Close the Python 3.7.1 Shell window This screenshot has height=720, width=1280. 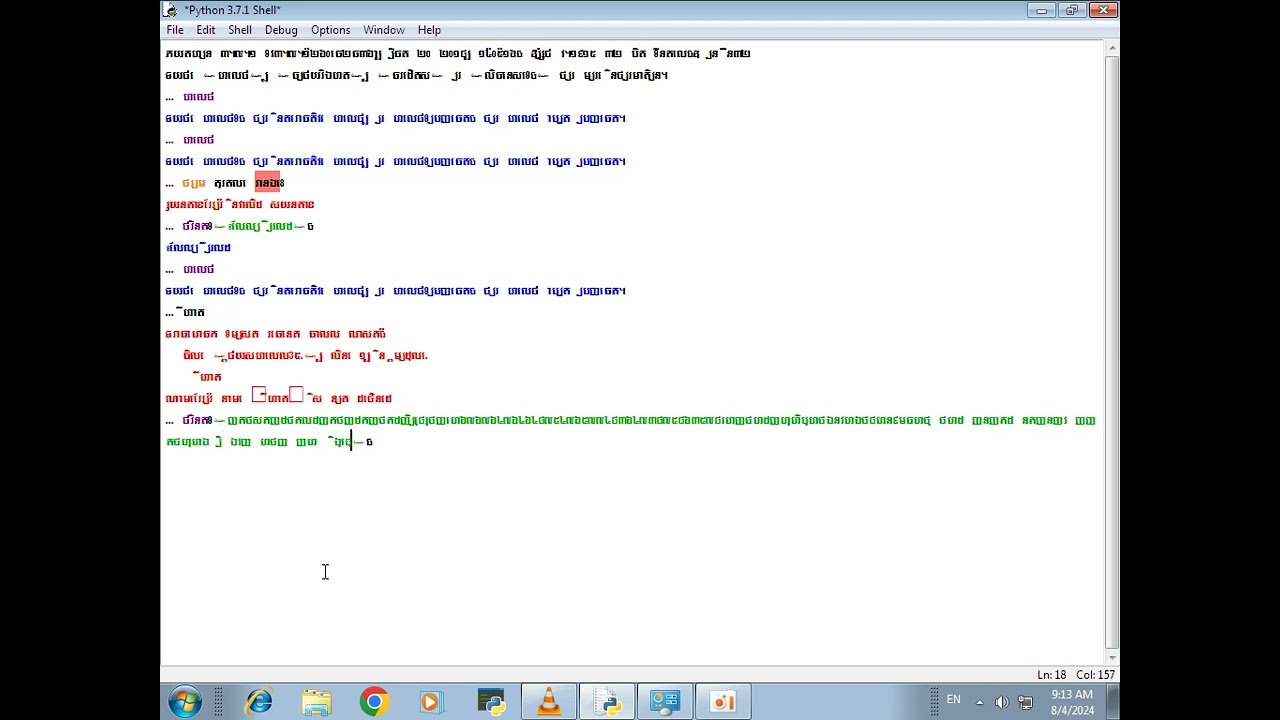pyautogui.click(x=1103, y=10)
